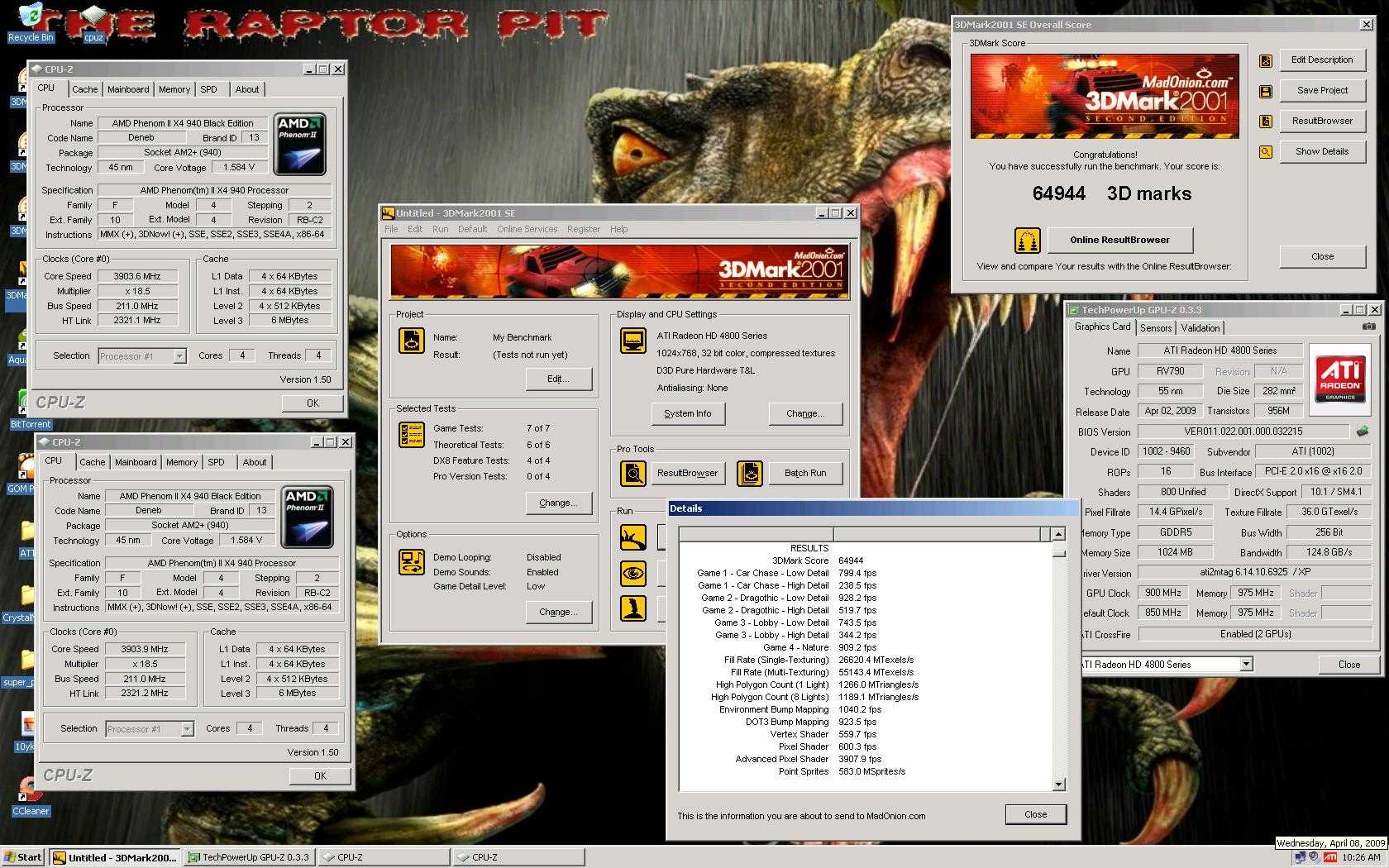The height and width of the screenshot is (868, 1389).
Task: Open Mainboard tab in upper CPU-Z
Action: 128,89
